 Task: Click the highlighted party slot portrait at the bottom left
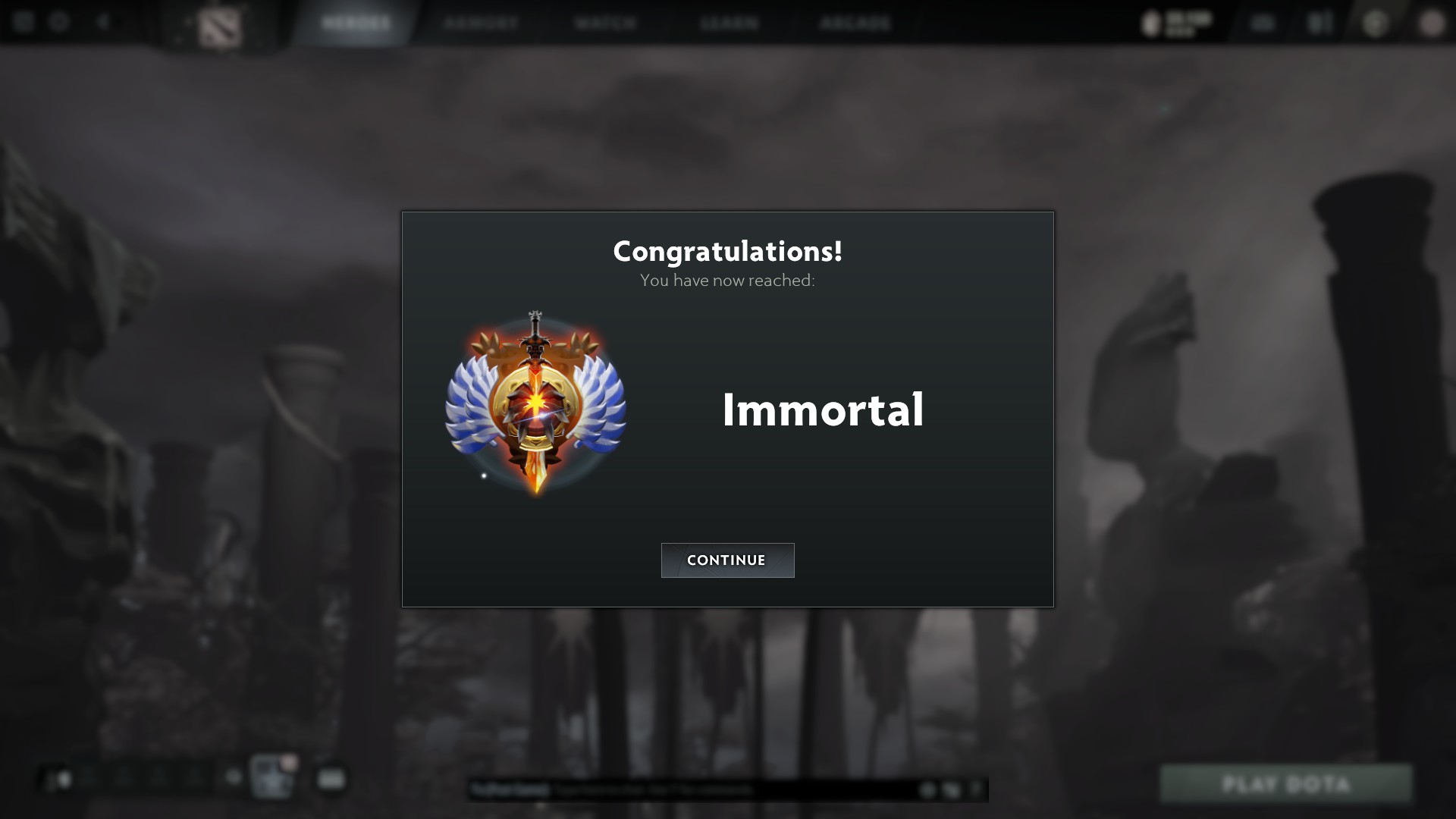273,777
